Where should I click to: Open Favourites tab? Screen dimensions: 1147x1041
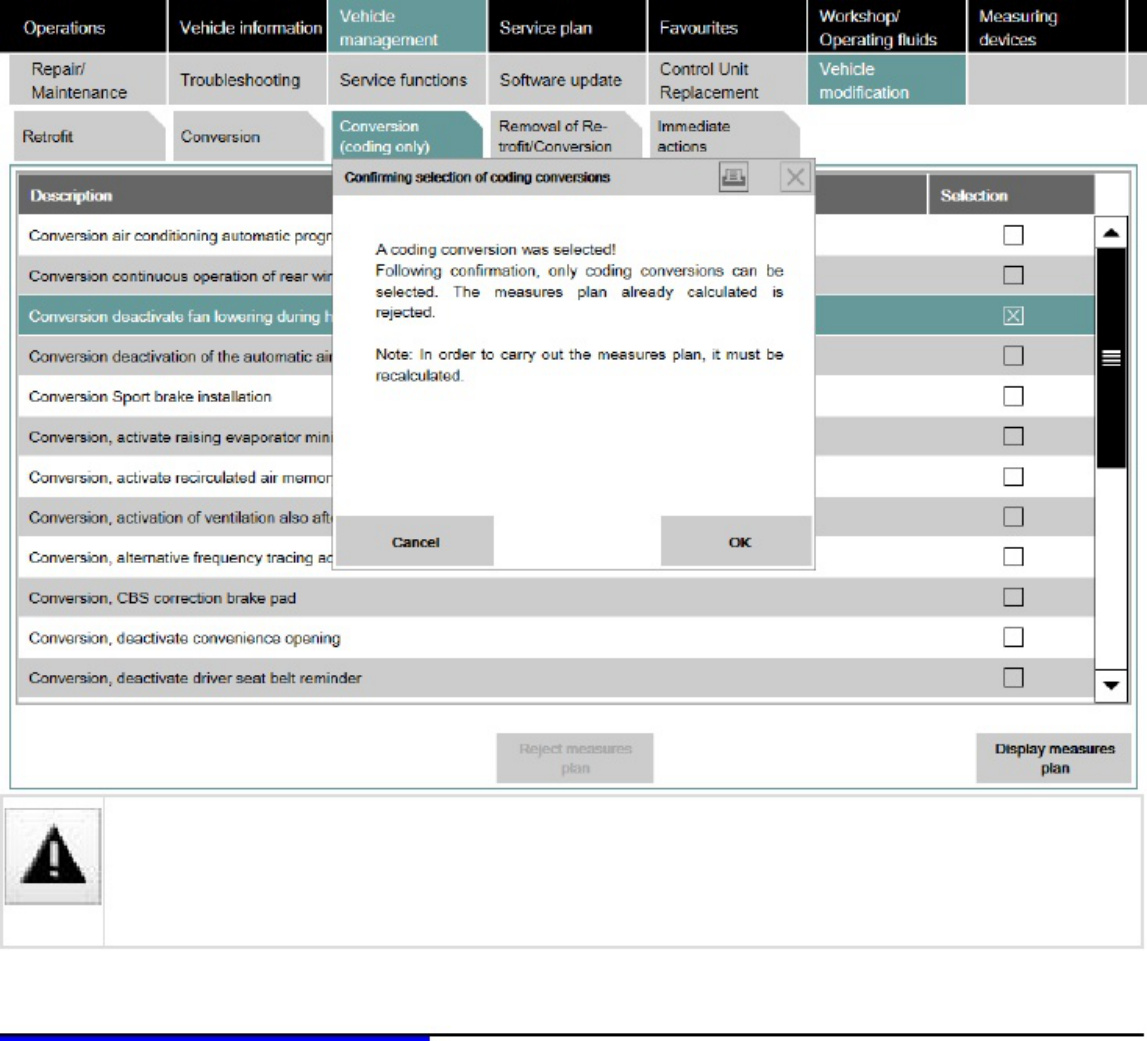click(x=727, y=27)
